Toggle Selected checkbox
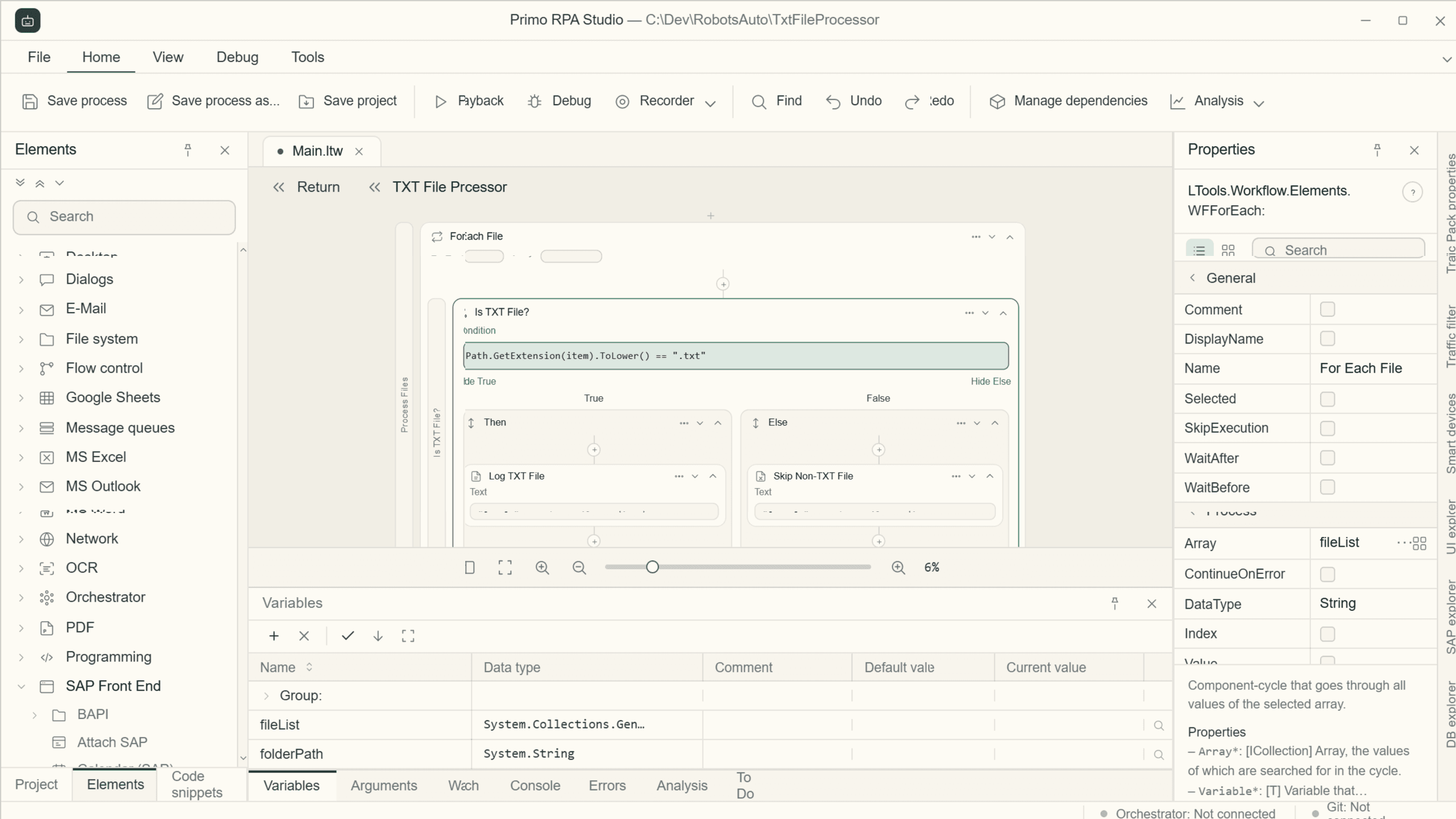Viewport: 1456px width, 819px height. [x=1327, y=399]
